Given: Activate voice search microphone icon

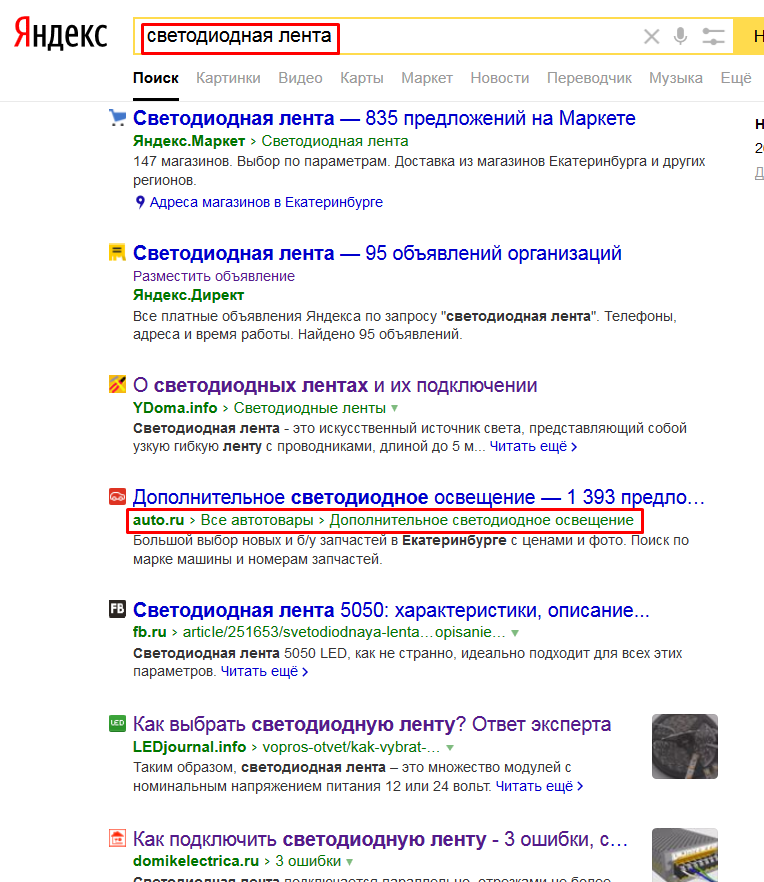Looking at the screenshot, I should [680, 36].
